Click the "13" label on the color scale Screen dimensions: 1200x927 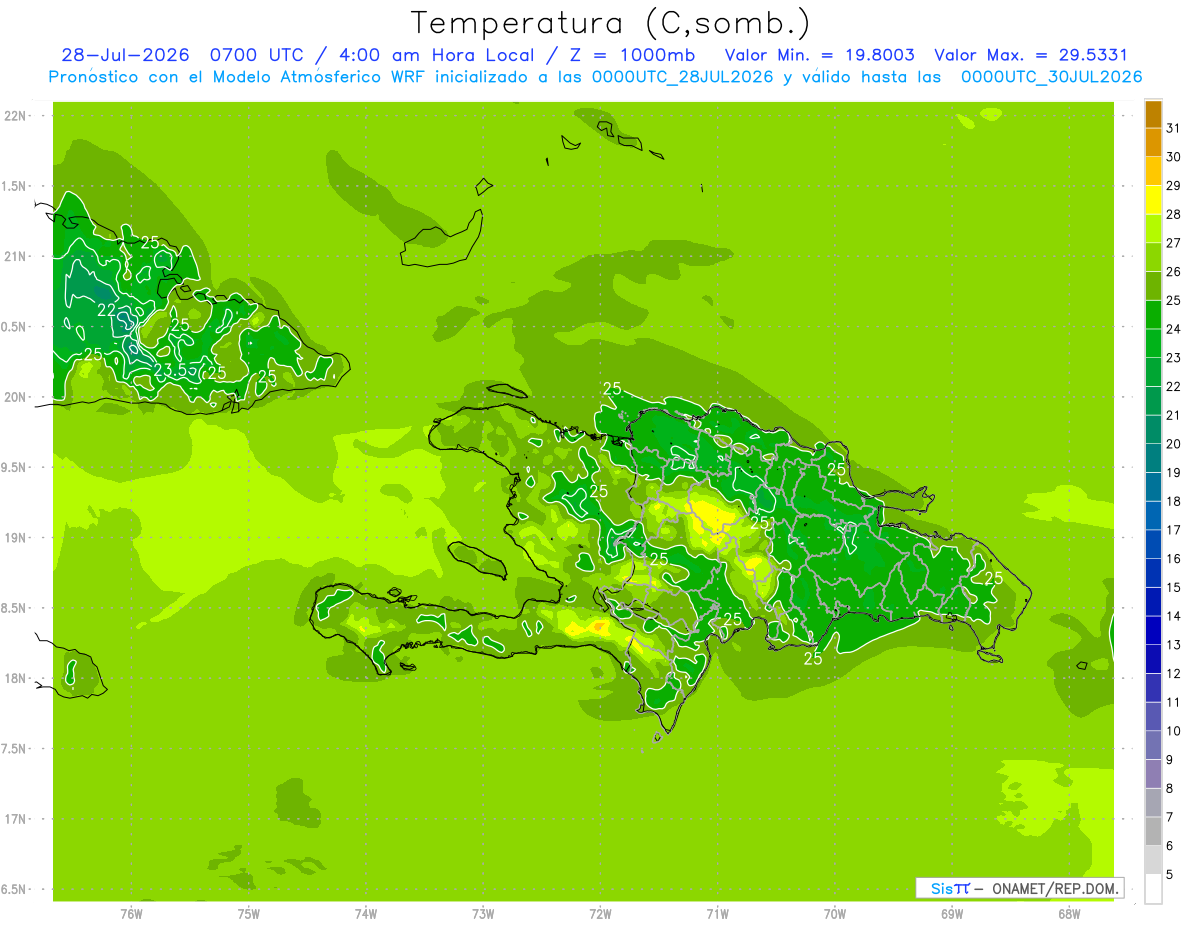tap(1173, 645)
